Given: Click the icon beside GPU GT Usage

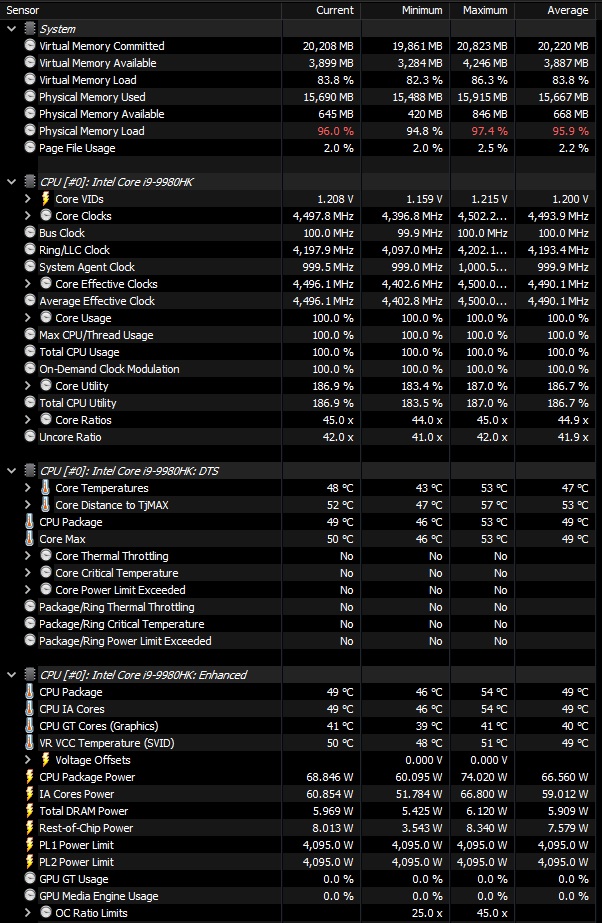Looking at the screenshot, I should (29, 879).
